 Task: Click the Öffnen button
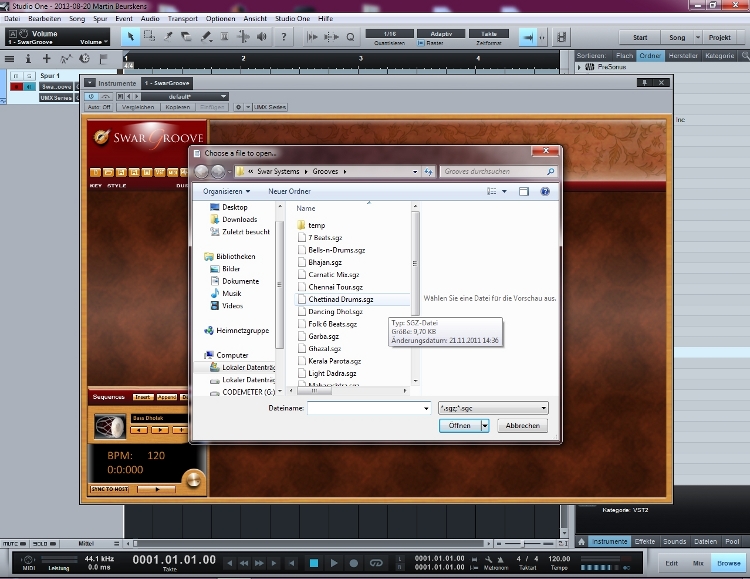[460, 425]
